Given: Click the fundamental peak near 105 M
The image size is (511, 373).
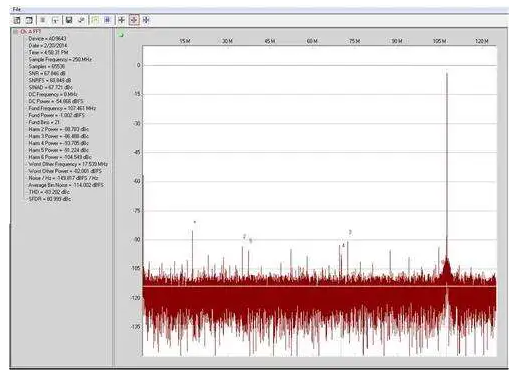Looking at the screenshot, I should (447, 73).
